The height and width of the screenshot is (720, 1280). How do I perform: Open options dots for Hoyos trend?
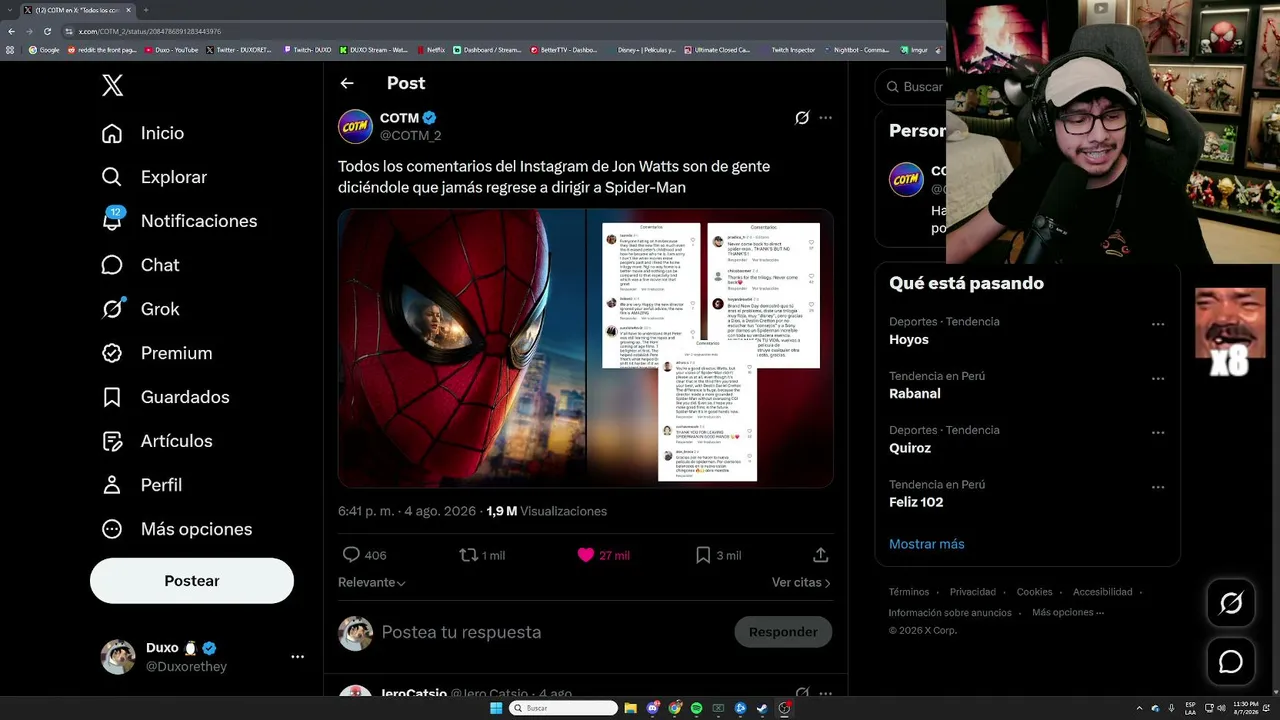pos(1158,325)
